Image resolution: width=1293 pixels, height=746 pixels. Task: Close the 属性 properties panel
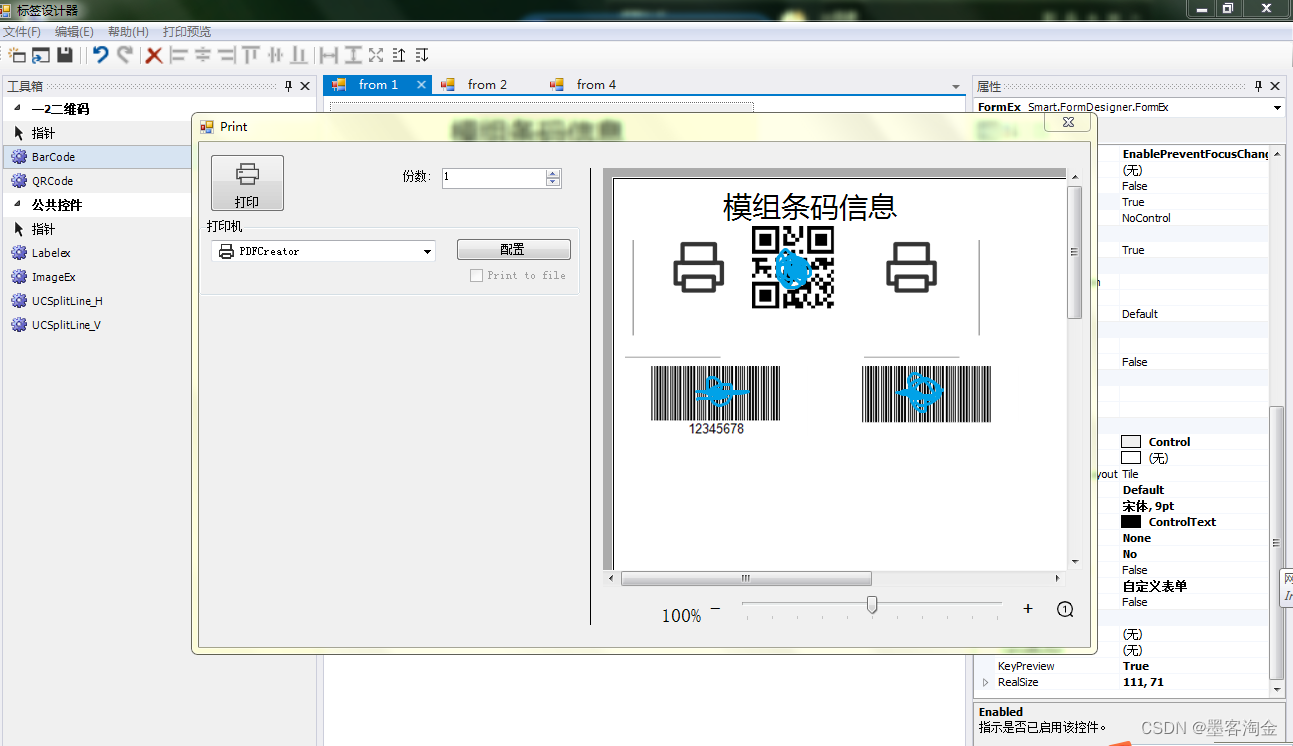(x=1275, y=86)
